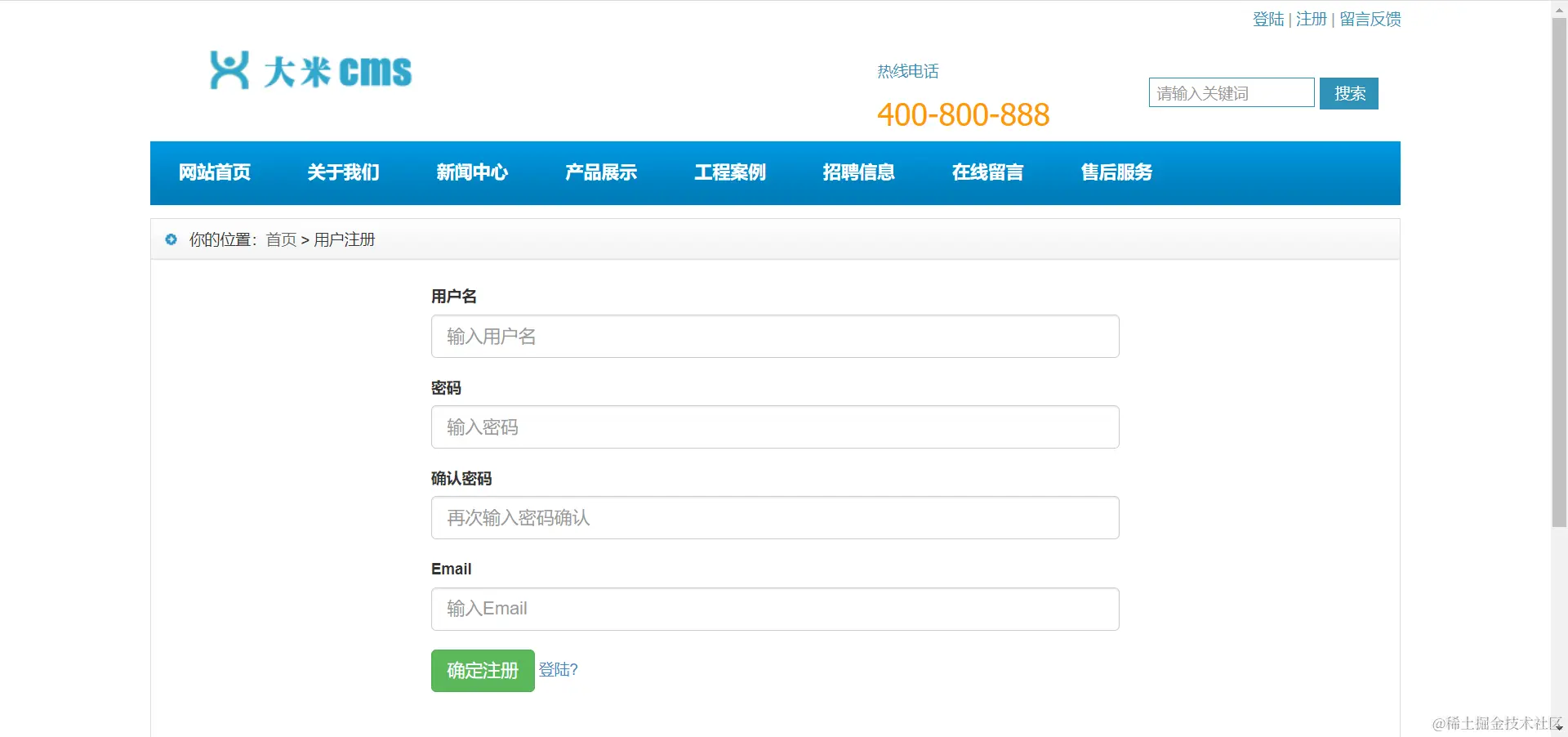Screen dimensions: 1568x737
Task: Go to 网站首页 in navigation bar
Action: 215,172
